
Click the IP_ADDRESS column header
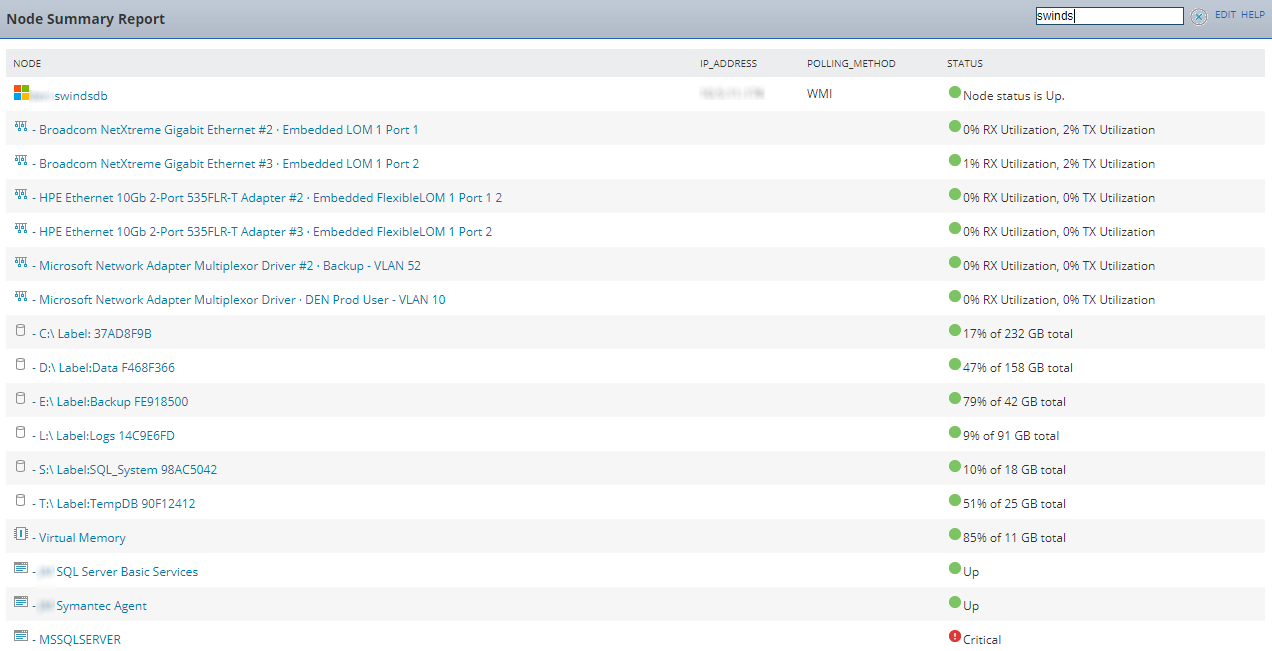coord(728,64)
